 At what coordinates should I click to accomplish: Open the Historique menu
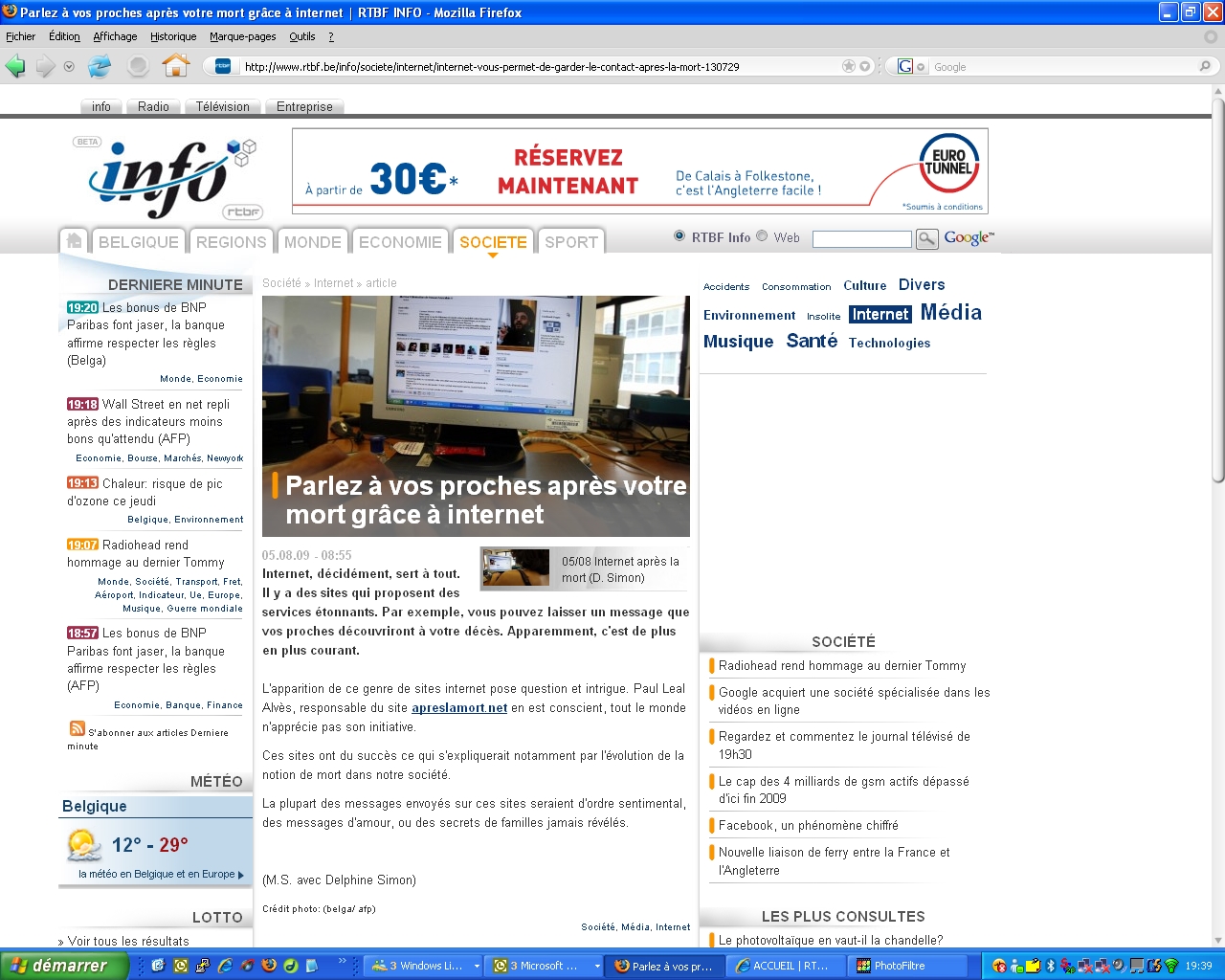point(173,36)
